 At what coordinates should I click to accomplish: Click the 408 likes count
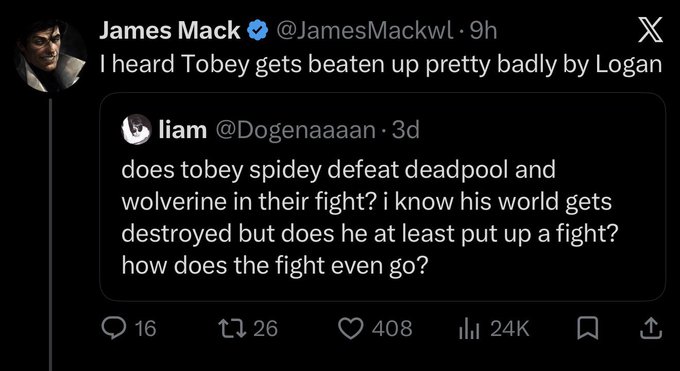click(392, 328)
